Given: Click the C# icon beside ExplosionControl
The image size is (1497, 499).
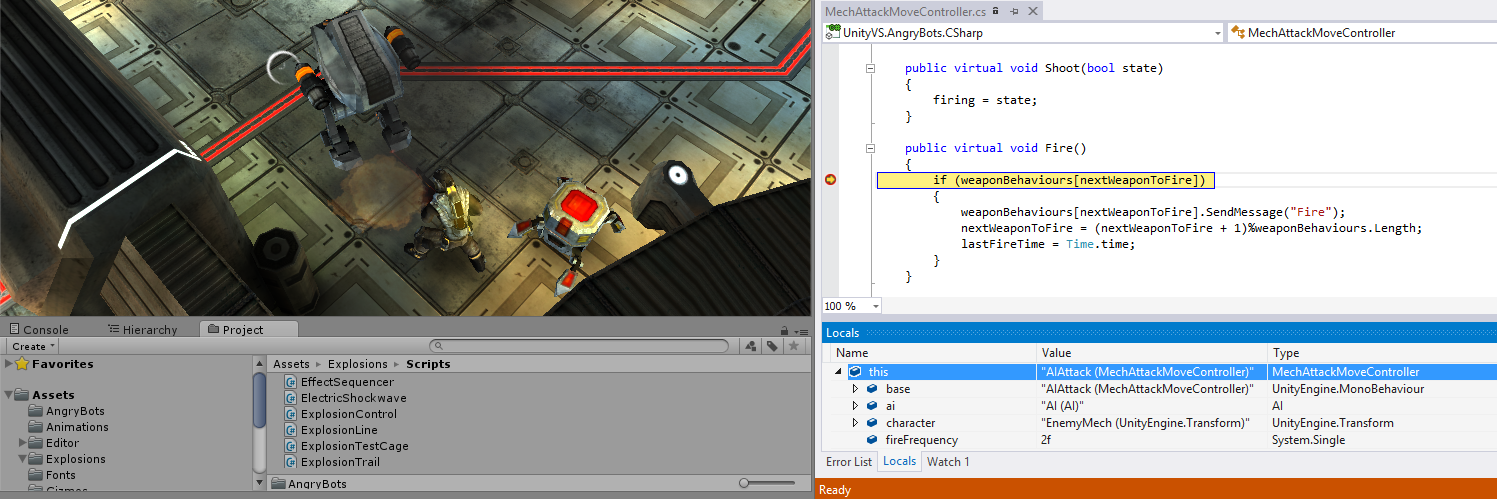Looking at the screenshot, I should tap(291, 414).
